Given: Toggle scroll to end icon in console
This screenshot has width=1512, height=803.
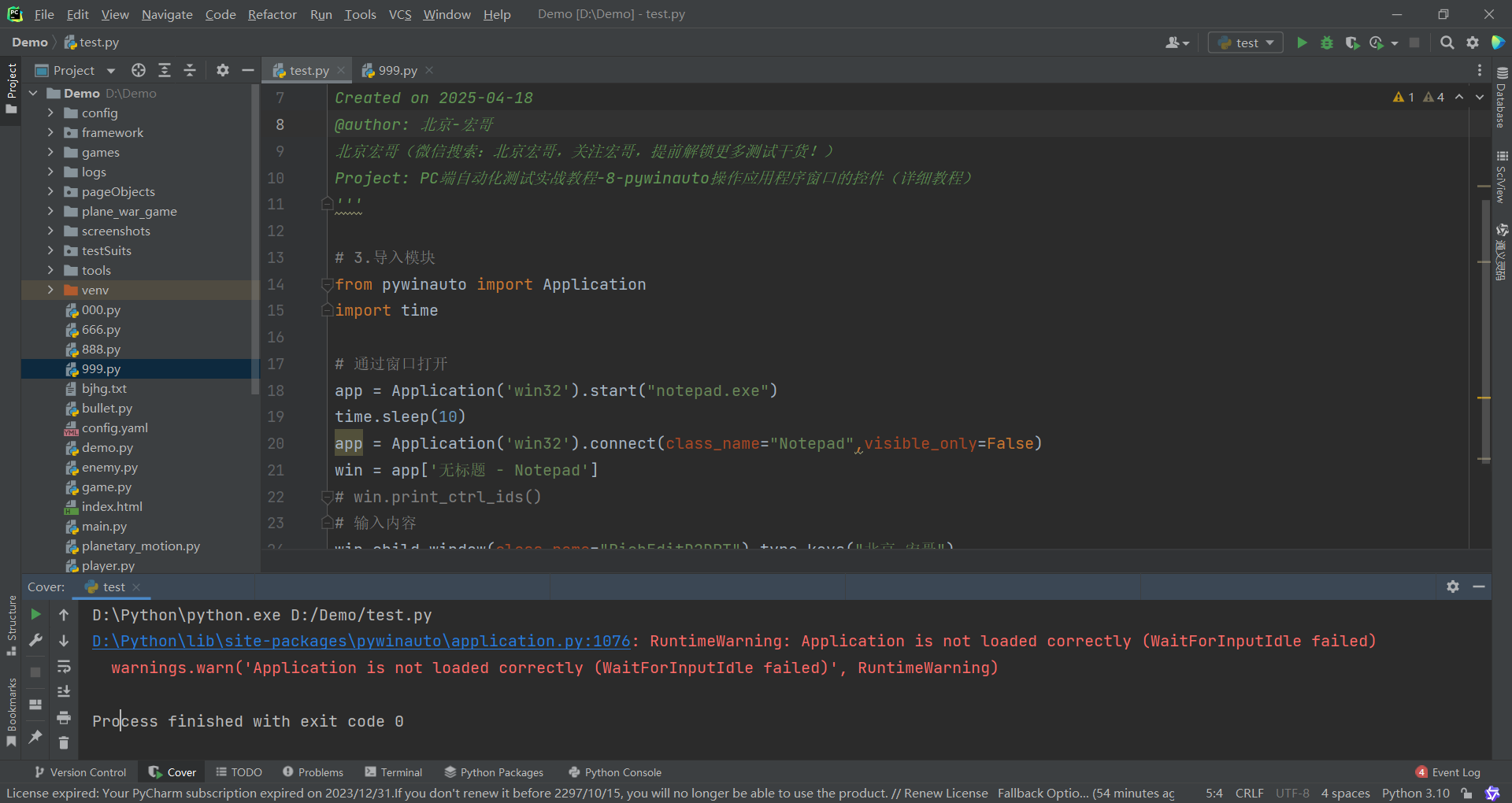Looking at the screenshot, I should [x=64, y=691].
